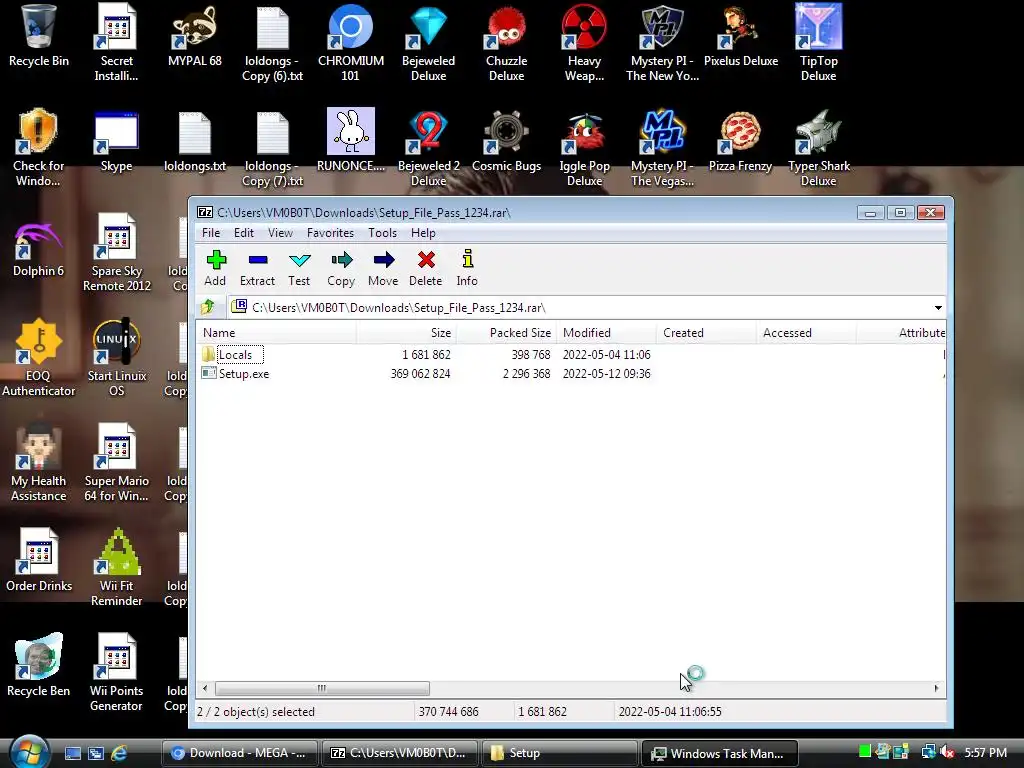1024x768 pixels.
Task: Expand the address bar path dropdown
Action: [x=938, y=308]
